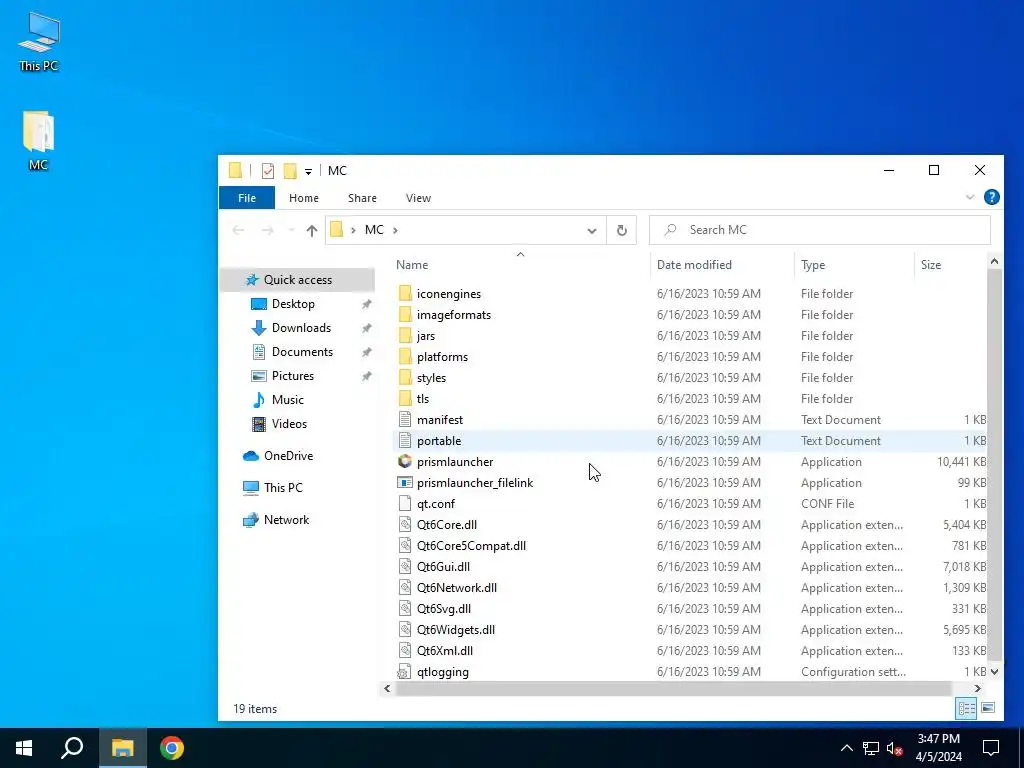Switch to the View ribbon tab
This screenshot has height=768, width=1024.
click(418, 198)
